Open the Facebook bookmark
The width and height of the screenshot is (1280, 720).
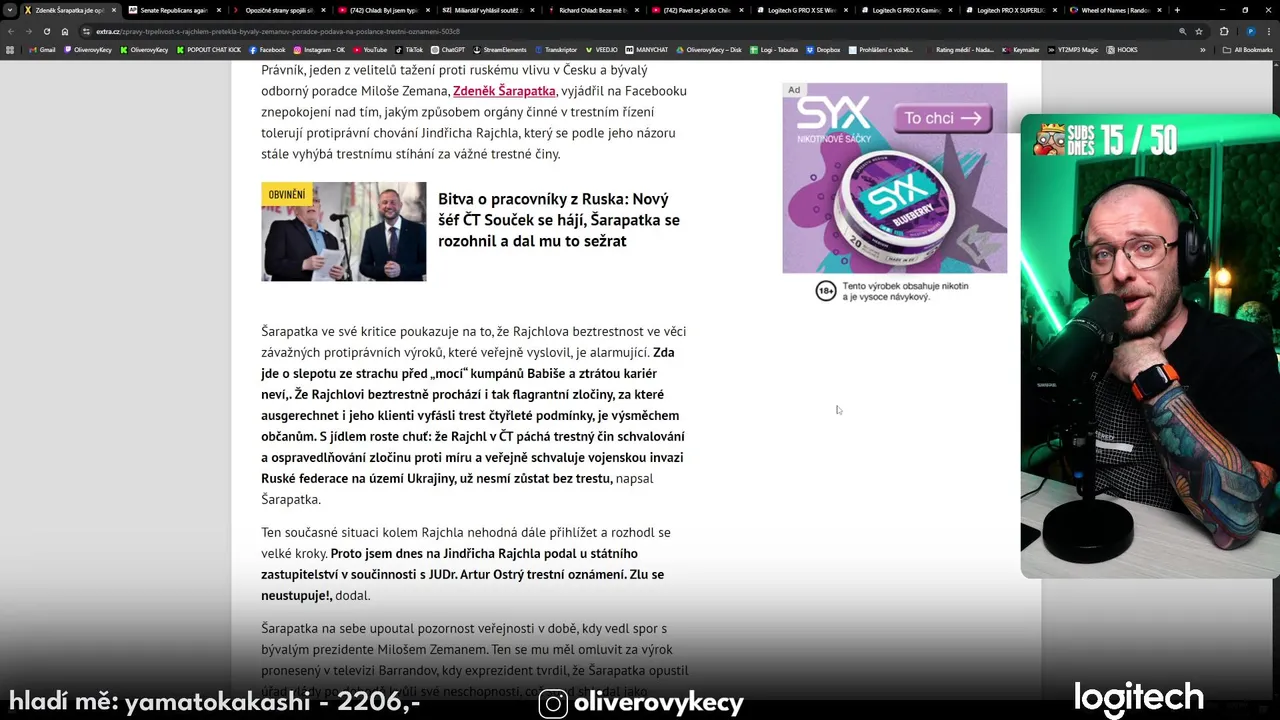pyautogui.click(x=267, y=49)
